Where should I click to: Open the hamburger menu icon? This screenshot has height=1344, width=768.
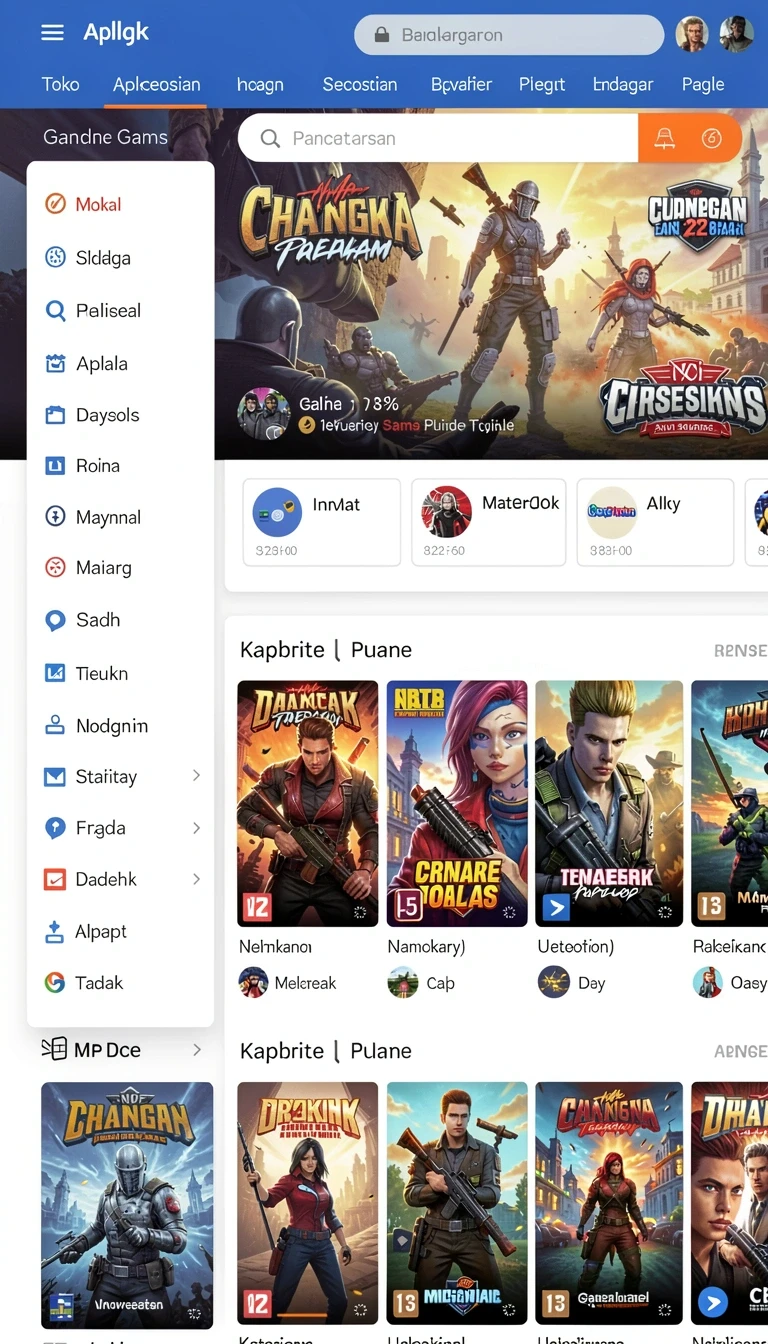coord(52,33)
